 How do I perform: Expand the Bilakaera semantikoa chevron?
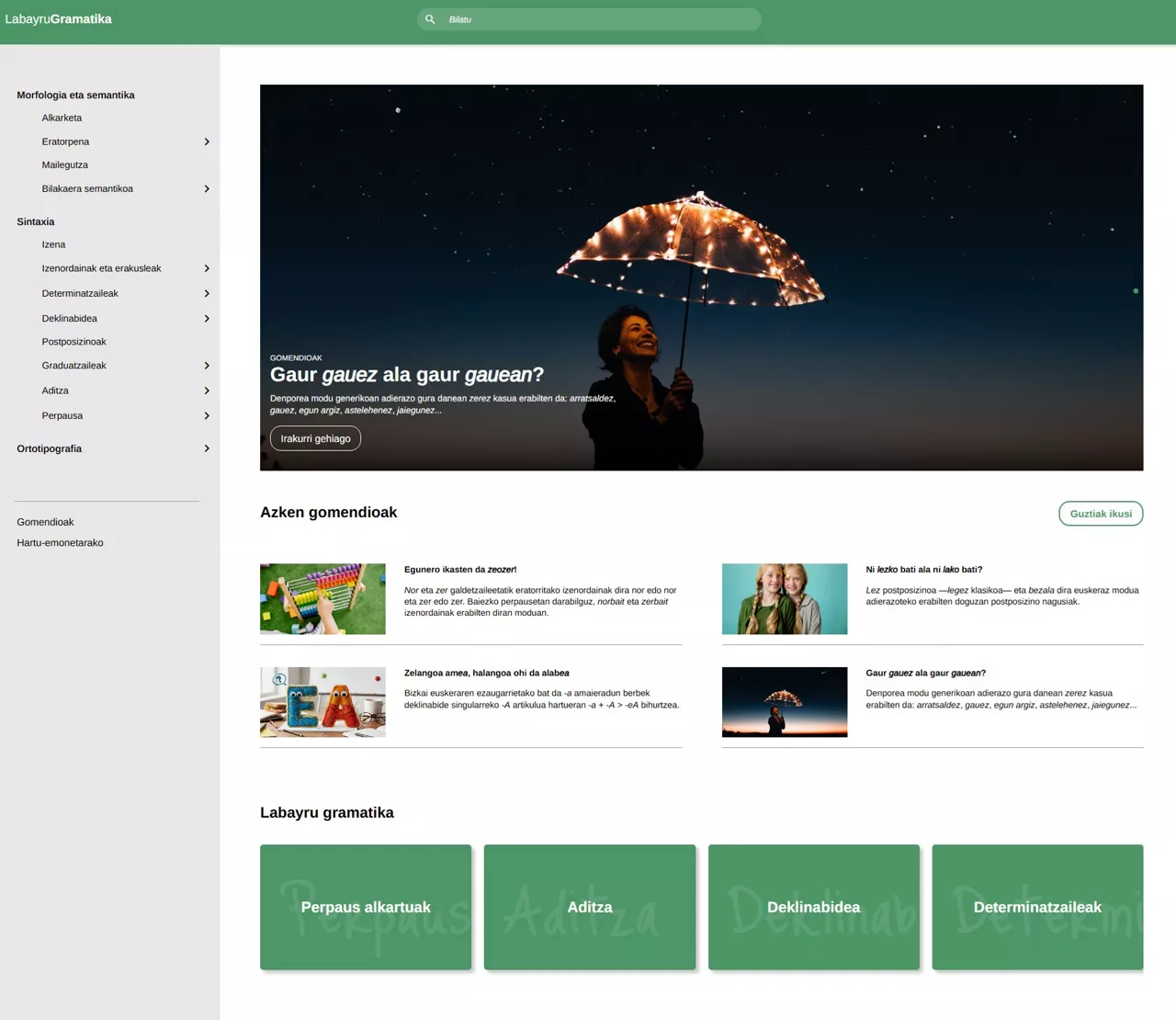tap(207, 188)
